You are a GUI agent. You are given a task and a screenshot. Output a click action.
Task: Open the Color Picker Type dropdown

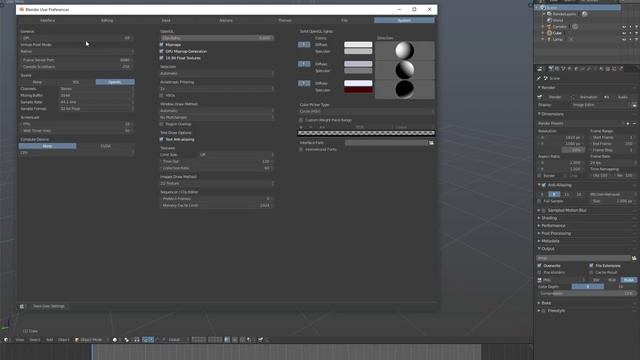[x=366, y=111]
